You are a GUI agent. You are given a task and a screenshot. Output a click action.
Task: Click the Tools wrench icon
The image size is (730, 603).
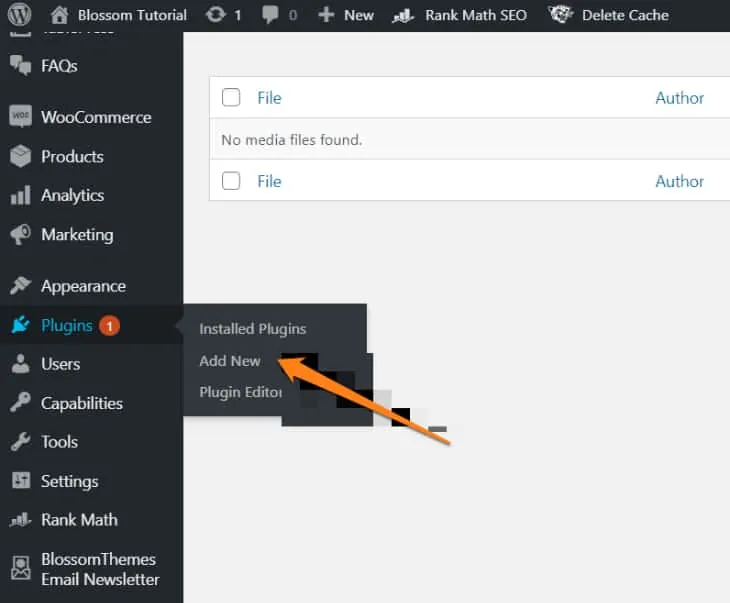[x=20, y=442]
